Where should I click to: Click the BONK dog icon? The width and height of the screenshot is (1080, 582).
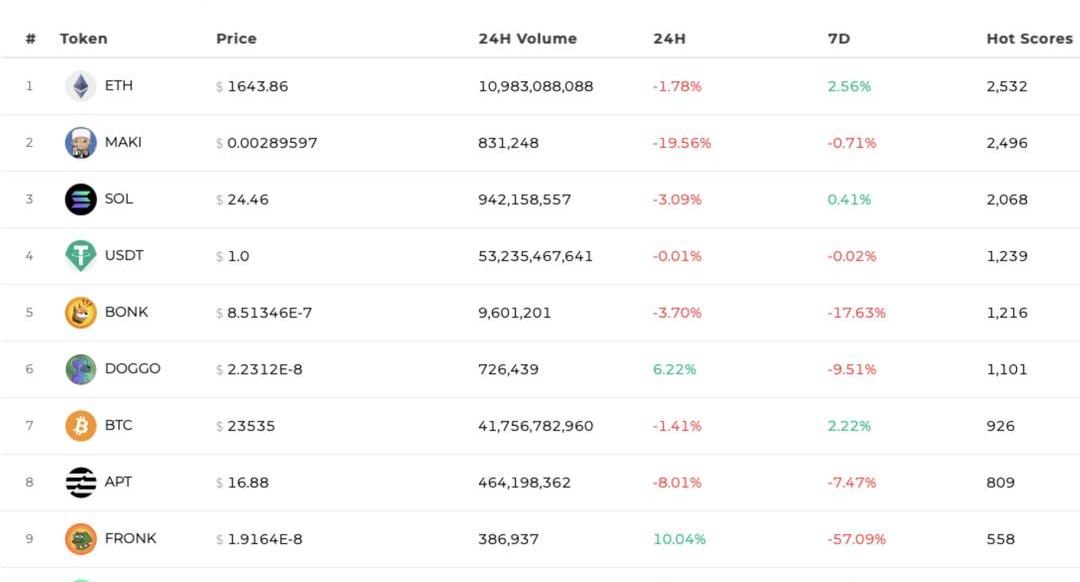click(81, 312)
